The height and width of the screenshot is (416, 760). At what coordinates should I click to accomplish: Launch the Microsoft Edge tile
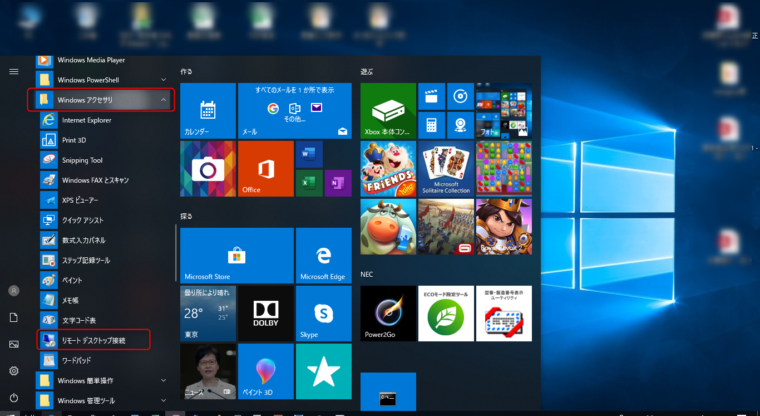[x=324, y=256]
